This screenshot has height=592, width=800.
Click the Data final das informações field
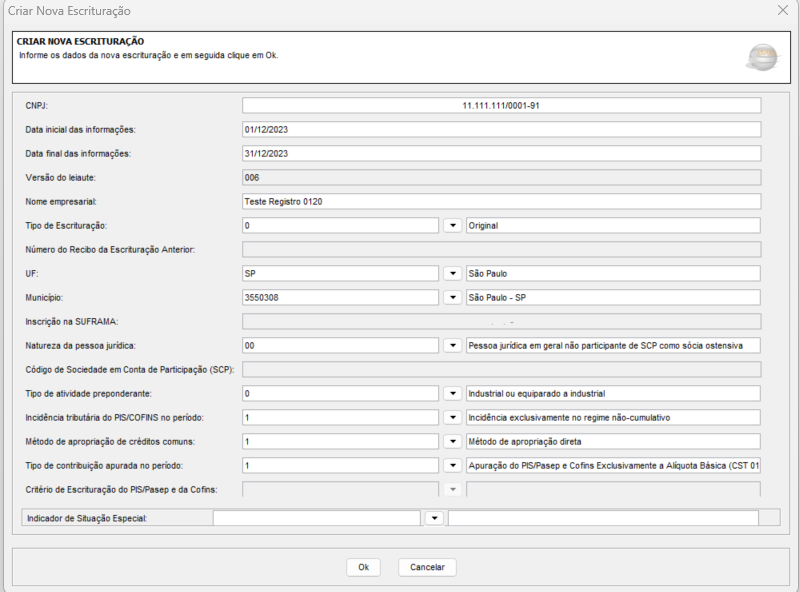click(x=502, y=154)
